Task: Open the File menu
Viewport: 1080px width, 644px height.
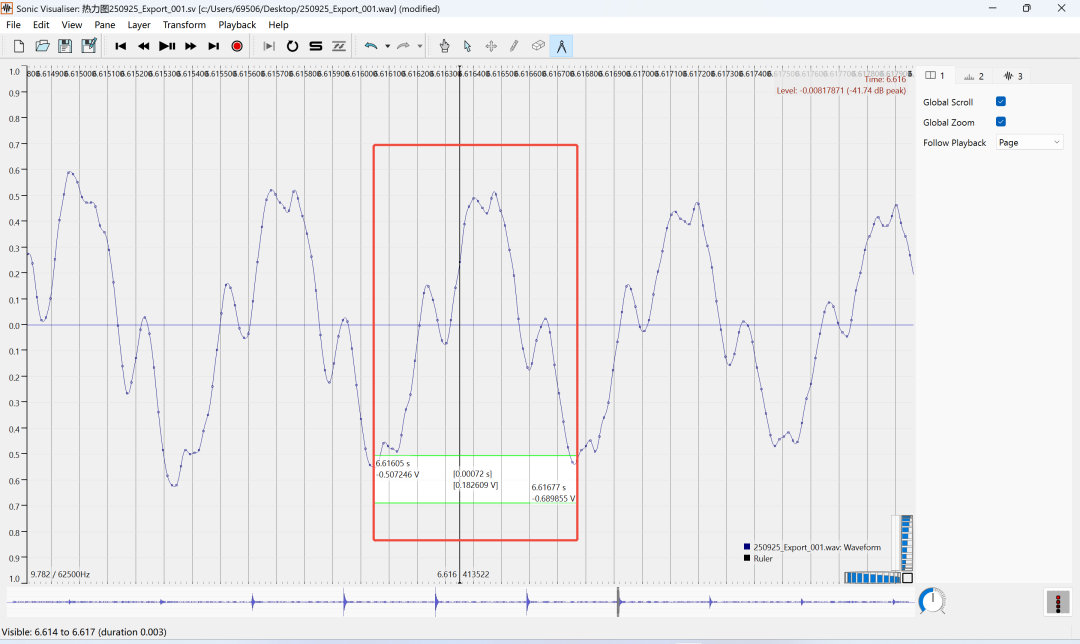Action: click(x=13, y=25)
